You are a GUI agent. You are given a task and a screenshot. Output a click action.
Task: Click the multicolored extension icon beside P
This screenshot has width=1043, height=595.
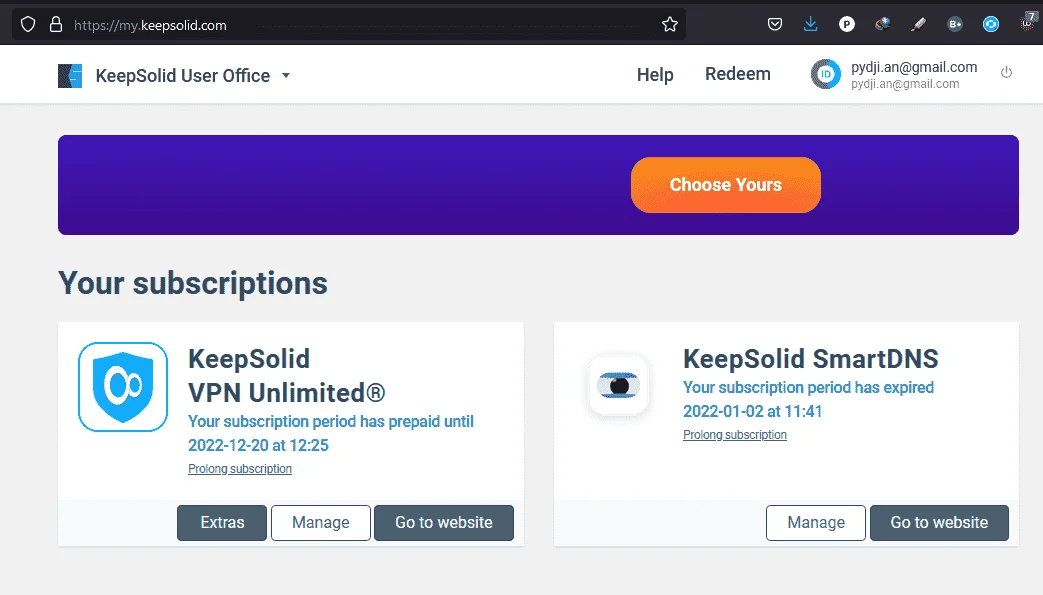click(882, 25)
